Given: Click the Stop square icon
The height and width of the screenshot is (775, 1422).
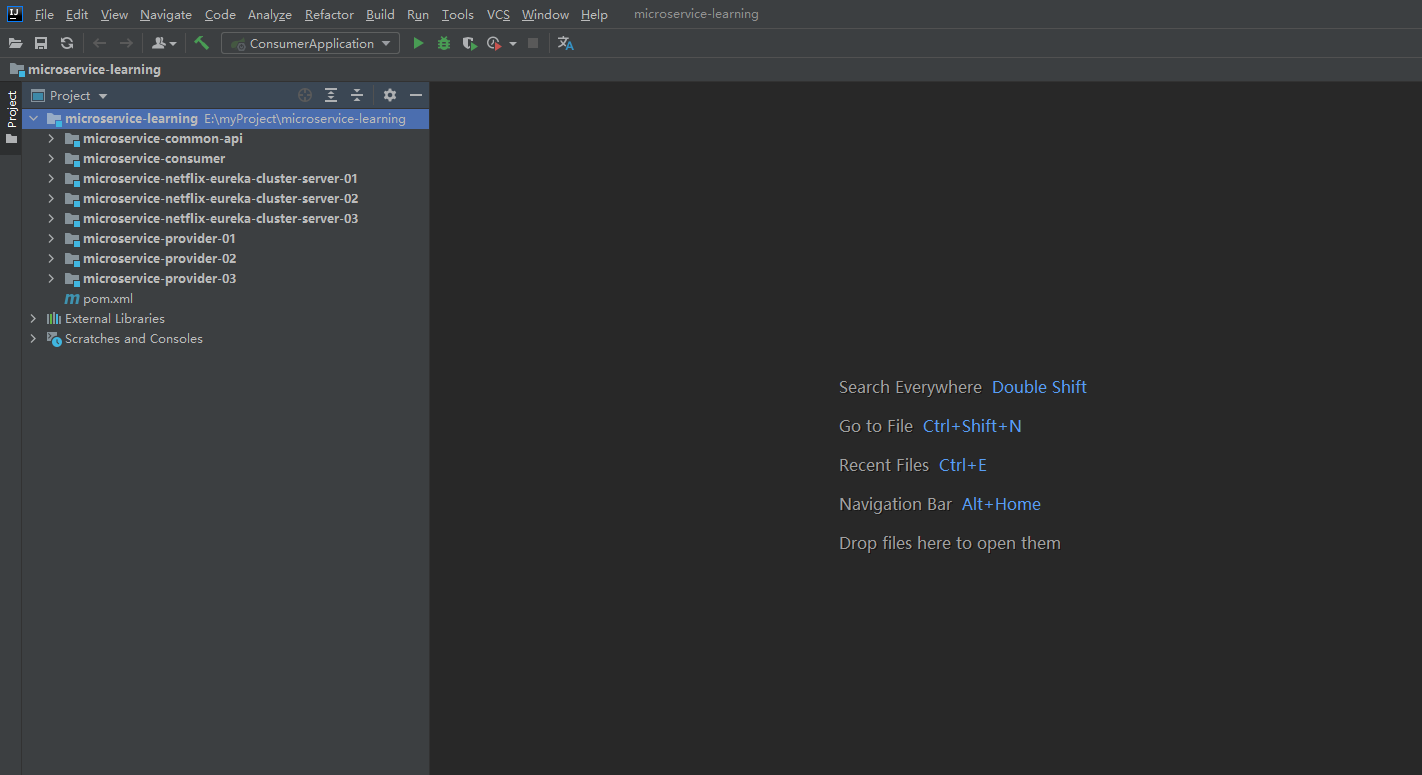Looking at the screenshot, I should (x=533, y=43).
